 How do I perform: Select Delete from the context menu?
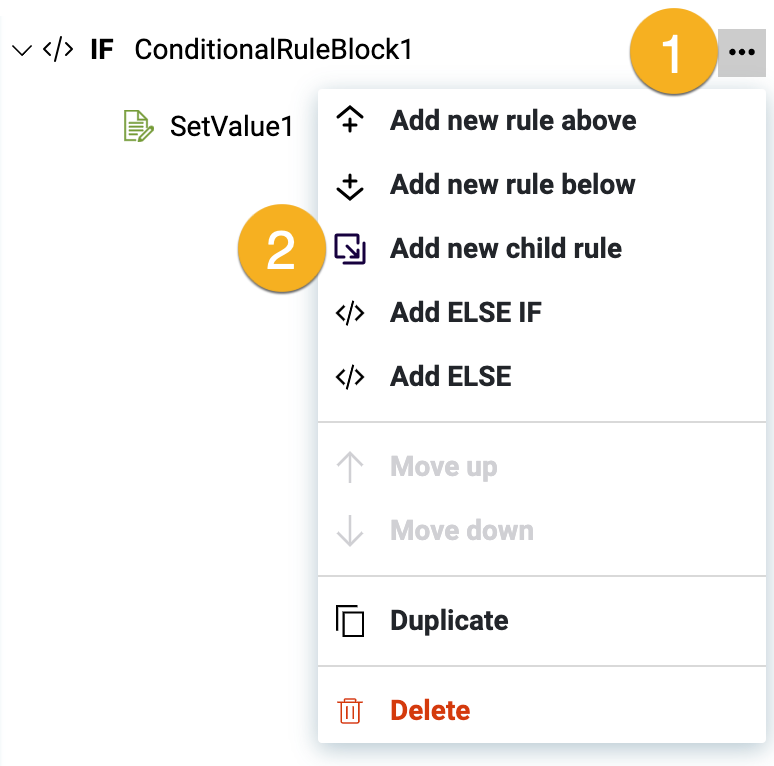pyautogui.click(x=430, y=711)
